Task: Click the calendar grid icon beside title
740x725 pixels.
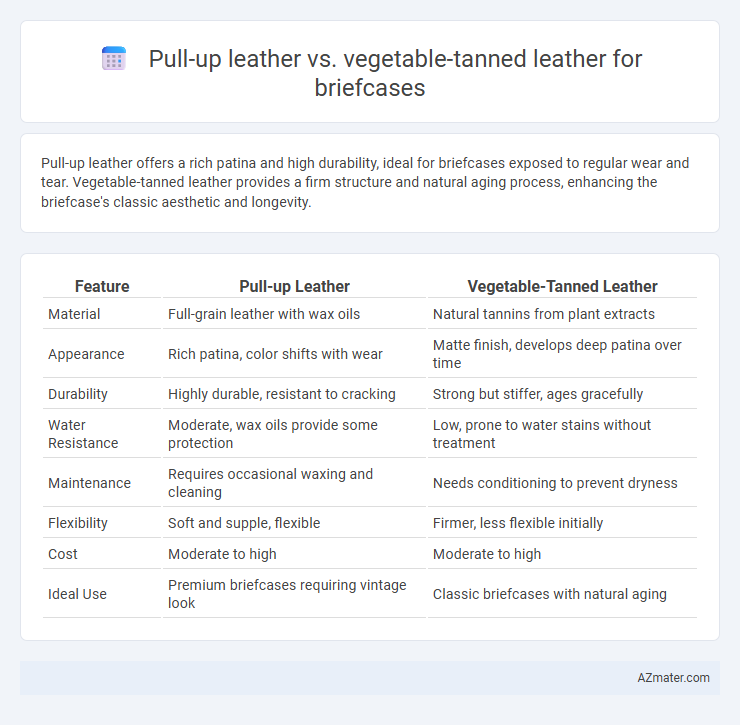Action: (x=114, y=59)
